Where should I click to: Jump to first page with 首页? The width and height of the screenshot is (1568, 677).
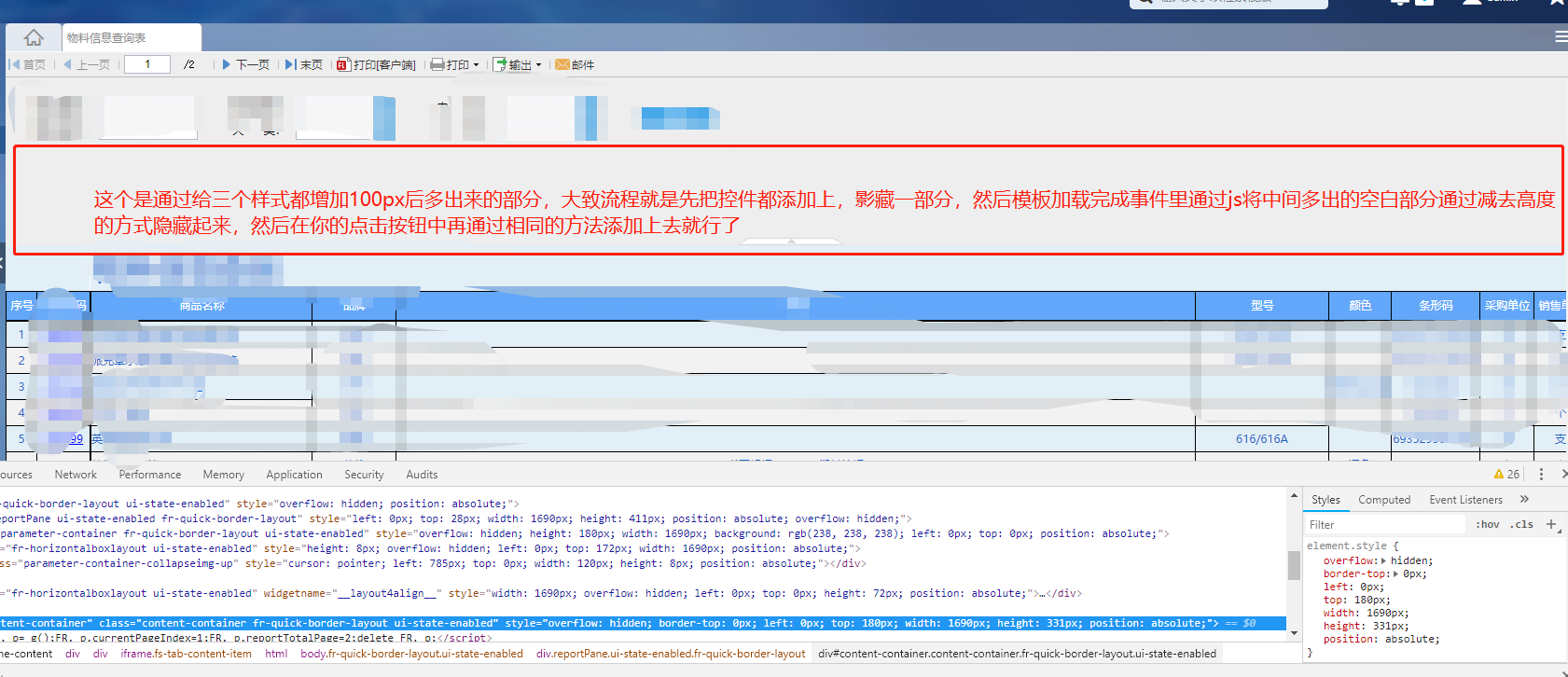tap(27, 64)
